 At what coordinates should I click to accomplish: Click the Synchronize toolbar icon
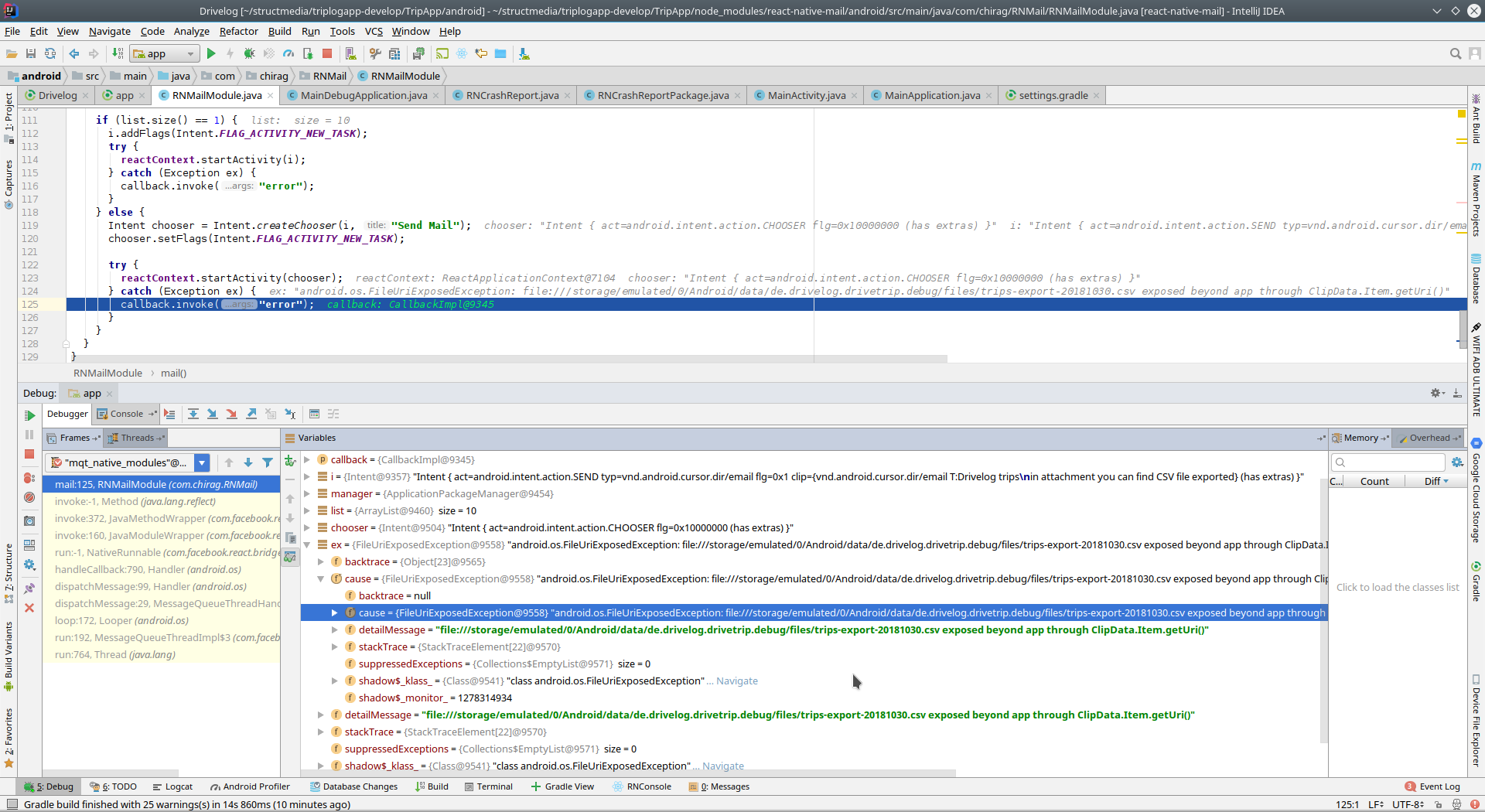[x=50, y=53]
